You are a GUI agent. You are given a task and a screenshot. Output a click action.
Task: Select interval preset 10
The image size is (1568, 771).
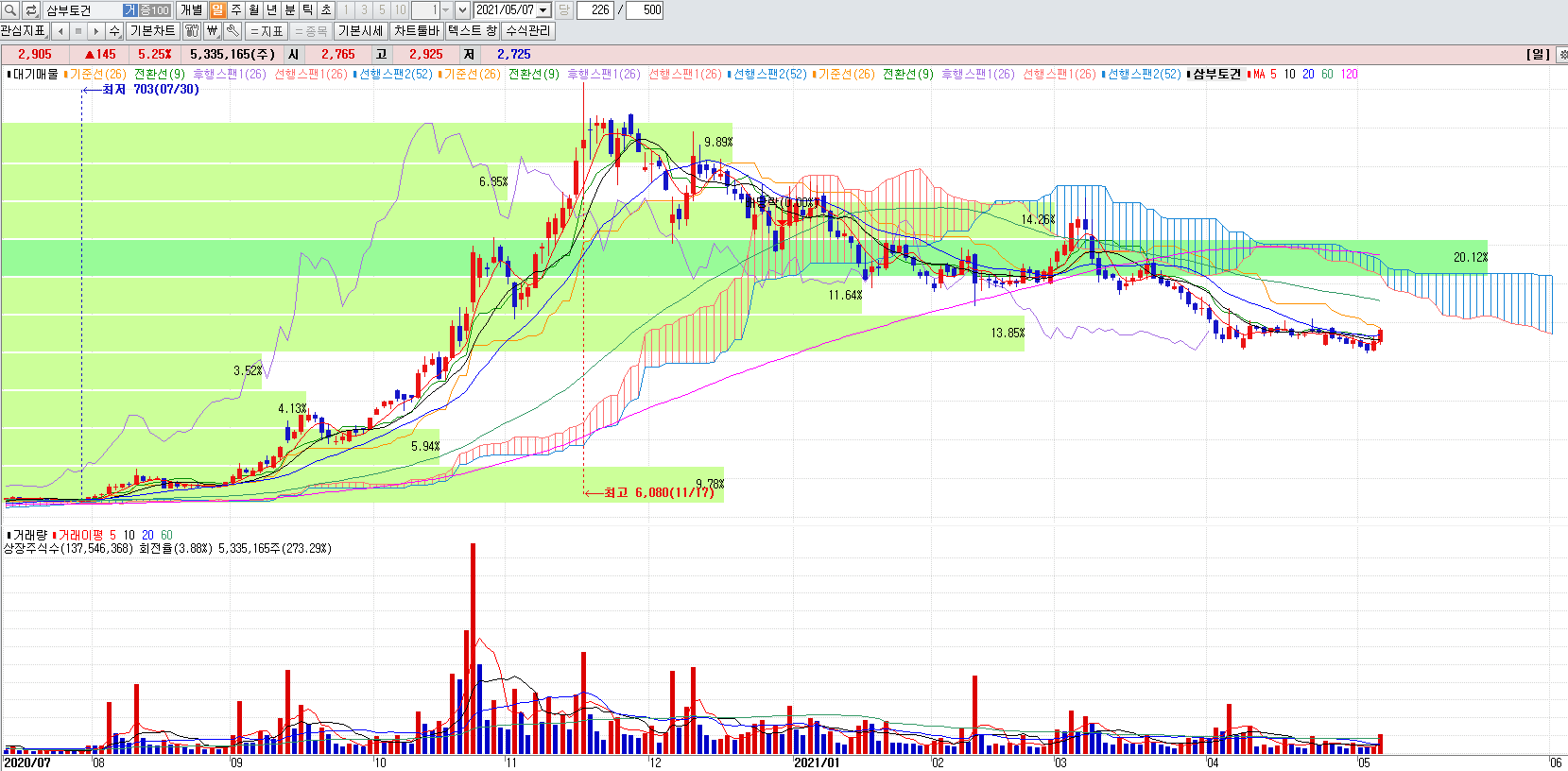click(400, 10)
